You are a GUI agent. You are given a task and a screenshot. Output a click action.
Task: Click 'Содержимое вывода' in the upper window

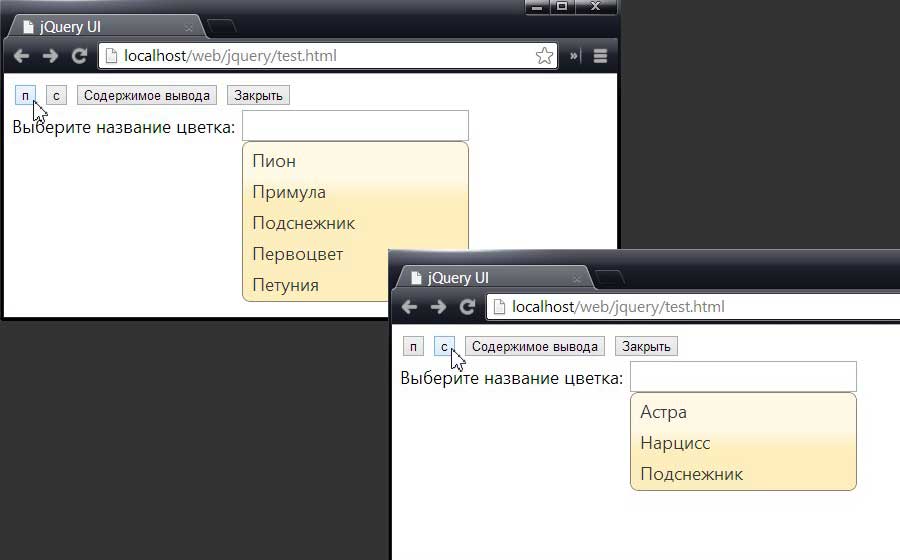point(147,95)
